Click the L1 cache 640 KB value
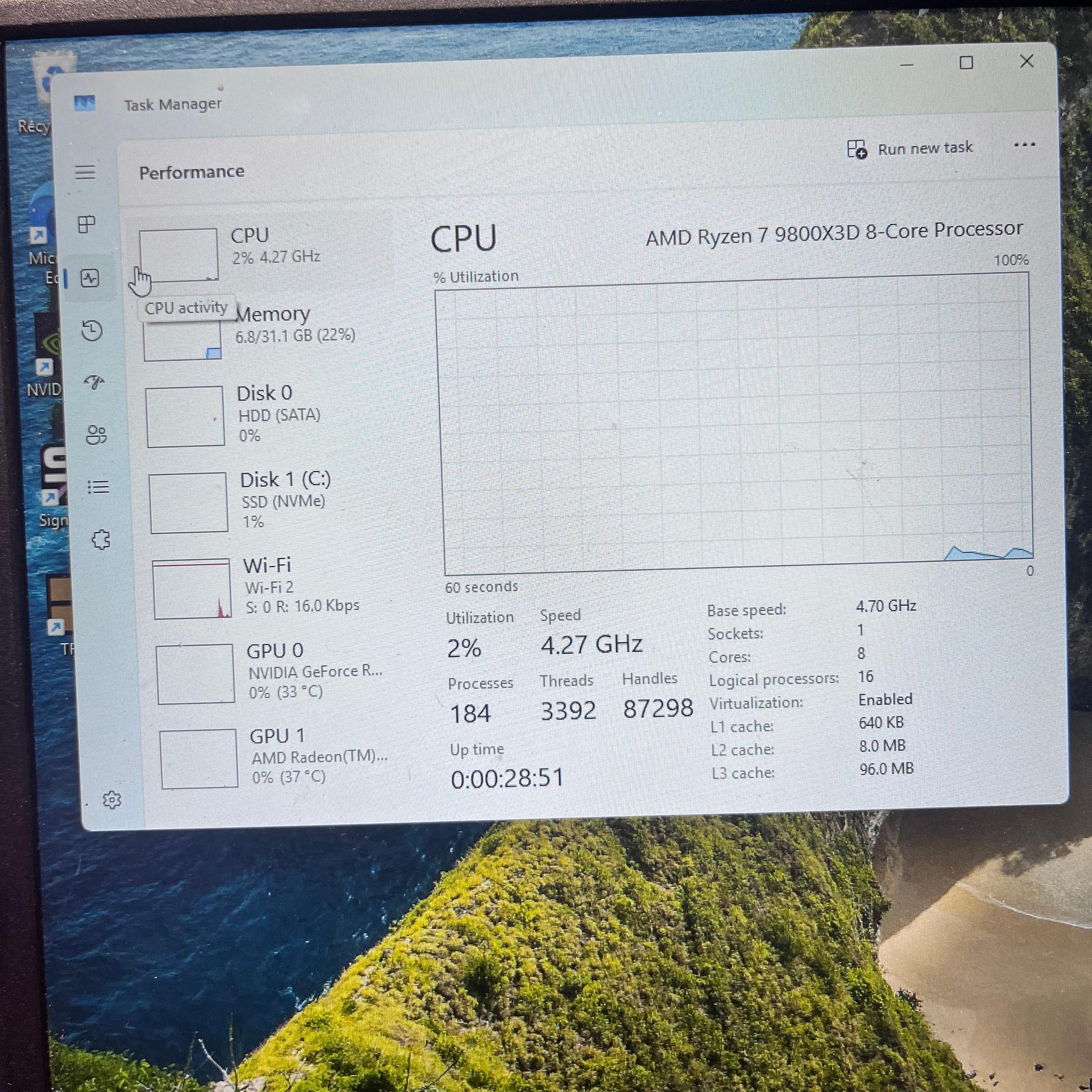1092x1092 pixels. 881,722
